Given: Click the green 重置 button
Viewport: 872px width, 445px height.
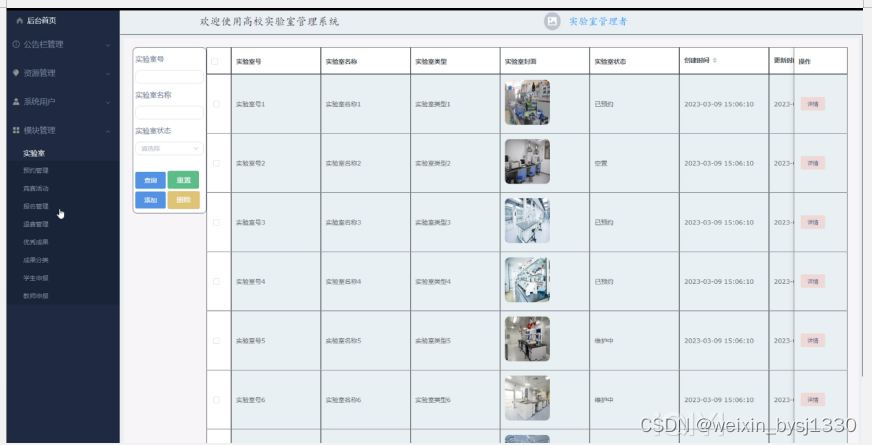Looking at the screenshot, I should pos(184,180).
